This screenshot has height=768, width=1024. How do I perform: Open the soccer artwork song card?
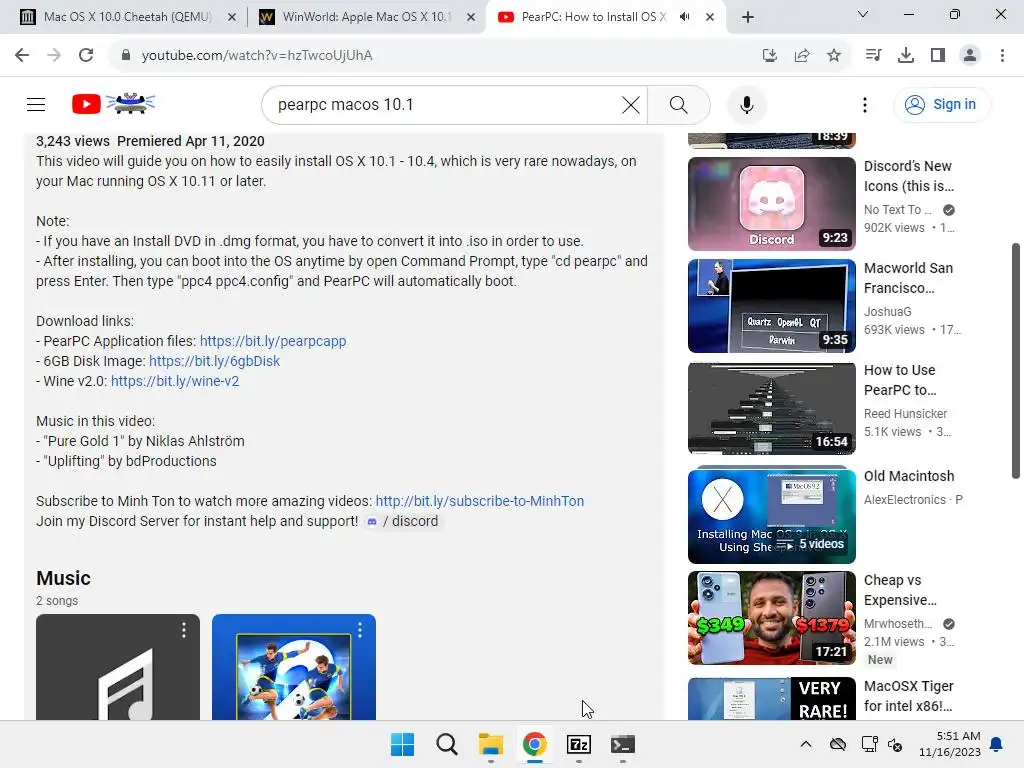[294, 667]
